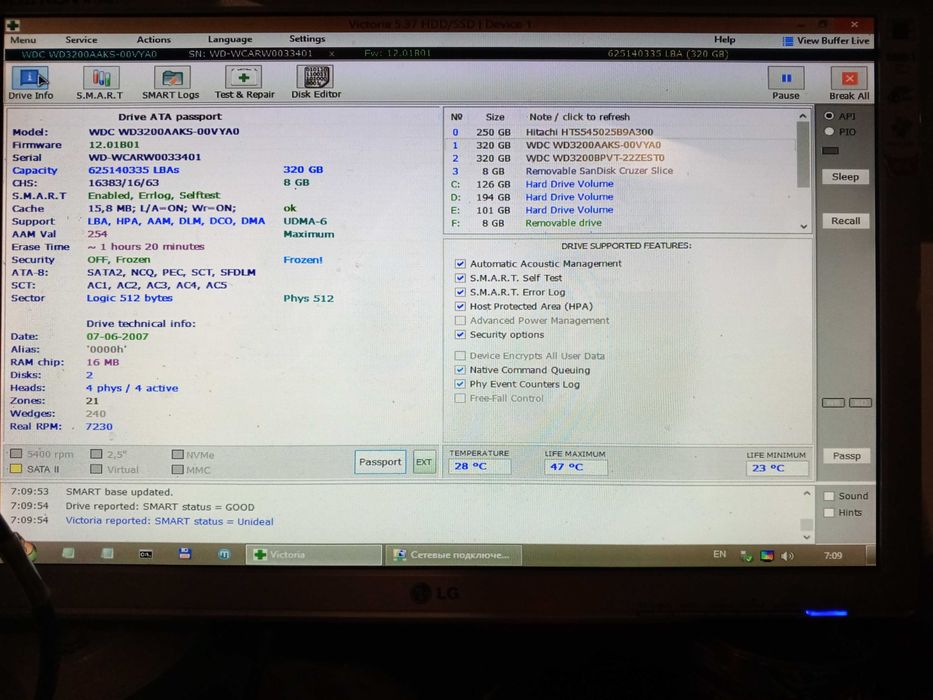This screenshot has height=700, width=933.
Task: Open the Disk Editor
Action: [316, 82]
